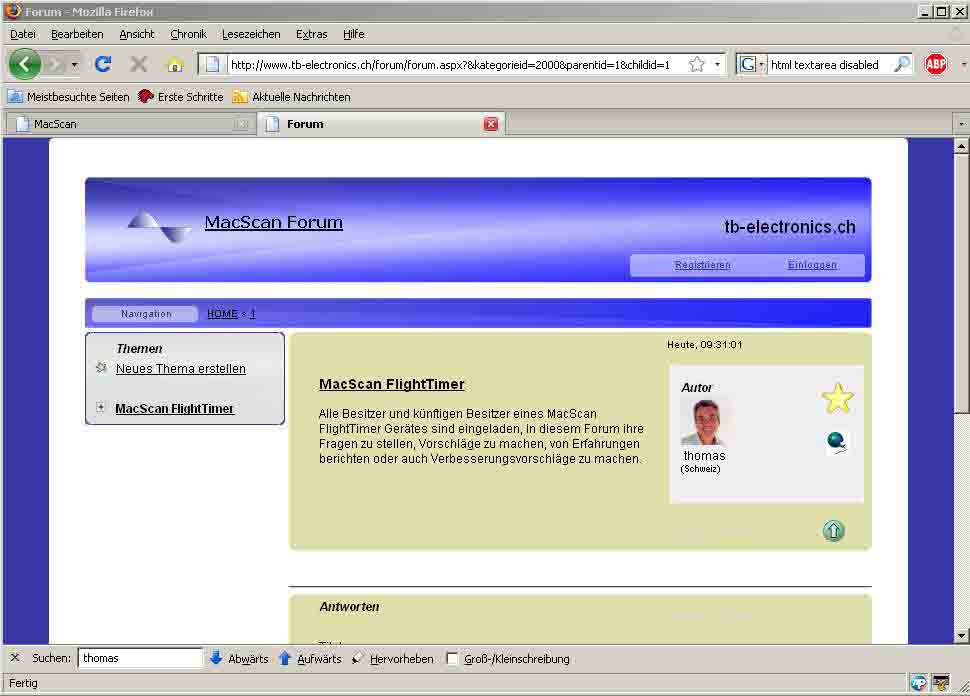
Task: Stop loading with the X toolbar icon
Action: (139, 64)
